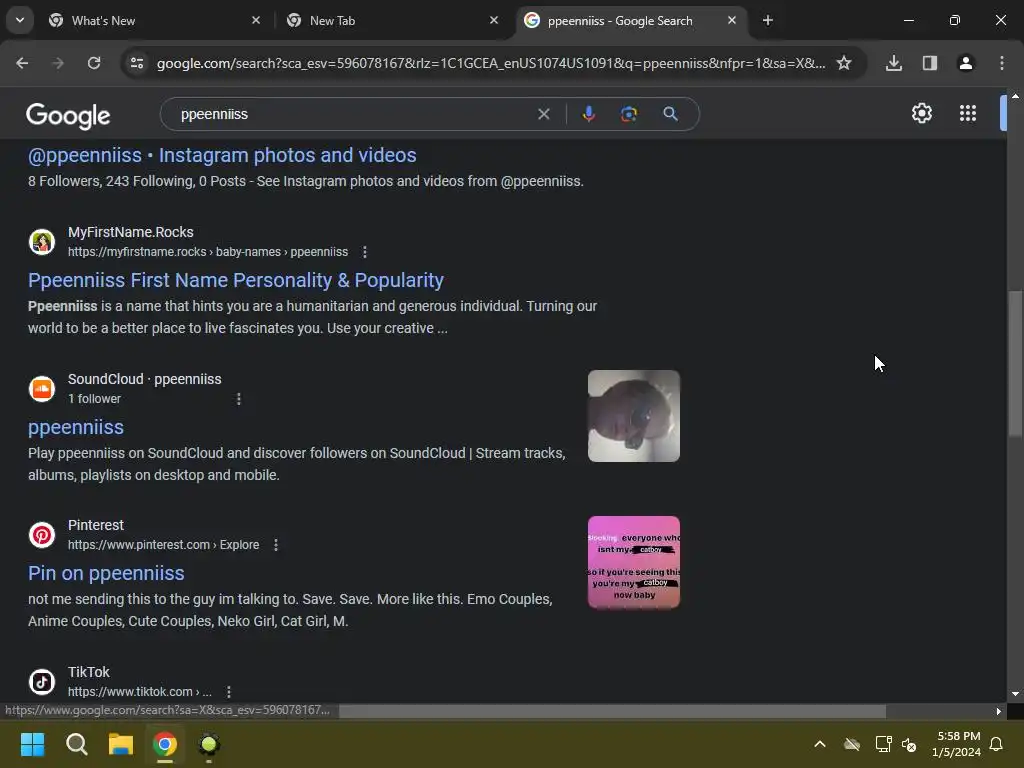Close the What's New tab
Image resolution: width=1024 pixels, height=768 pixels.
[256, 20]
